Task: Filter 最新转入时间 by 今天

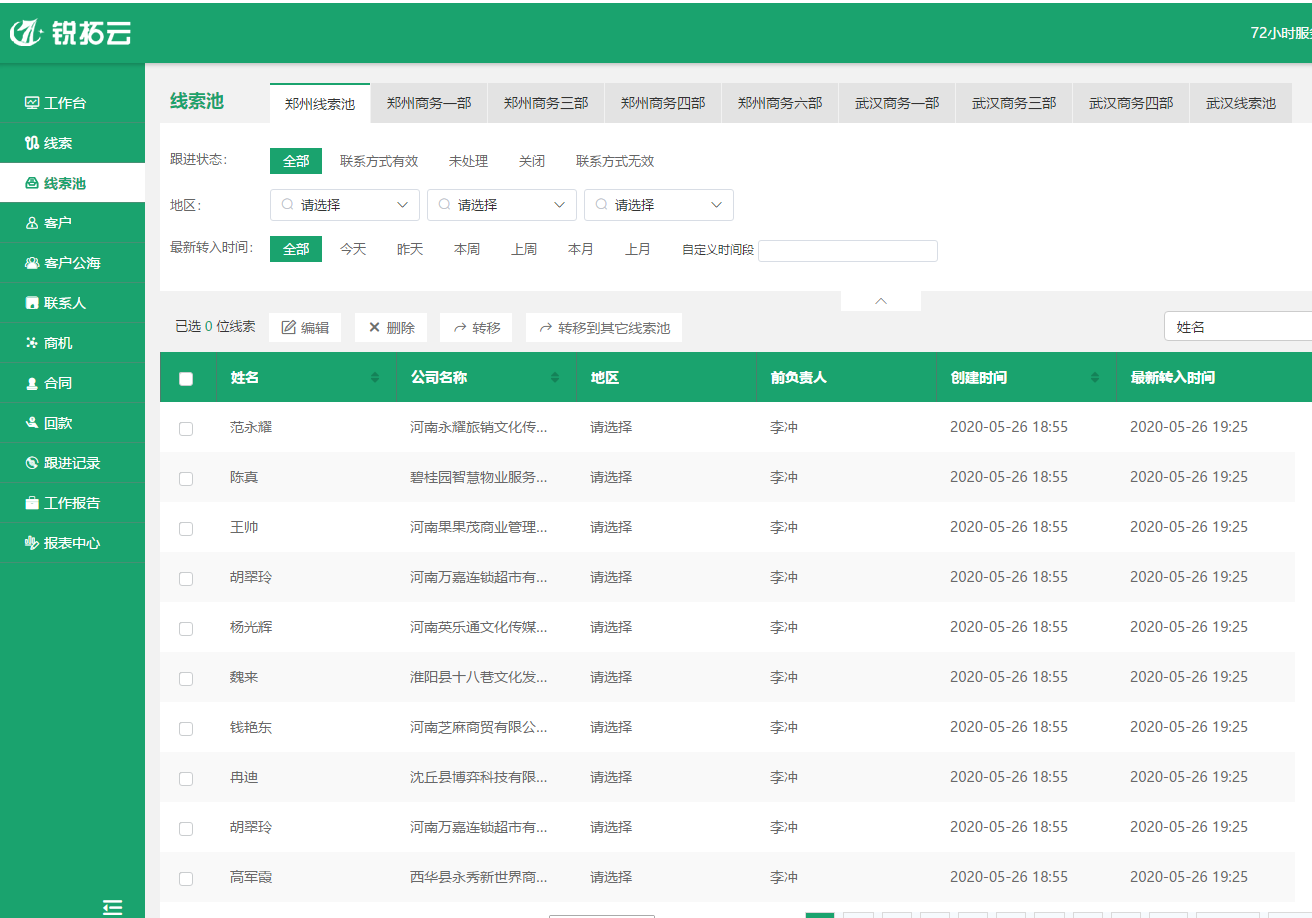Action: [353, 249]
